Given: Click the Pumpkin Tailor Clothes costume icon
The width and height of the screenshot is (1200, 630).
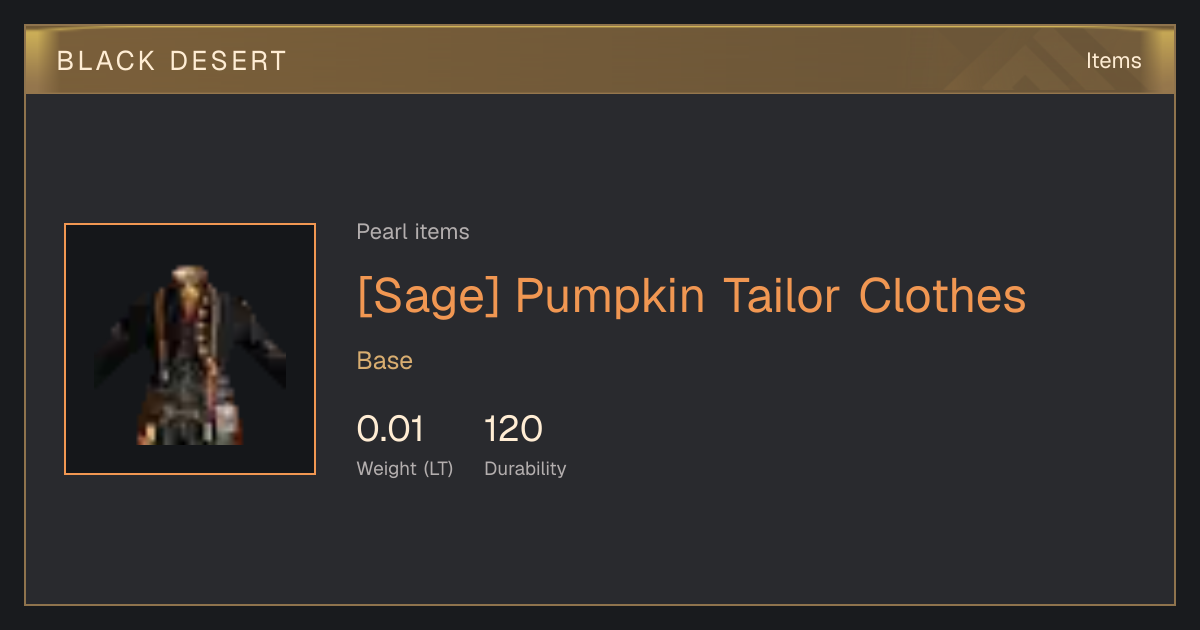Looking at the screenshot, I should (x=190, y=354).
